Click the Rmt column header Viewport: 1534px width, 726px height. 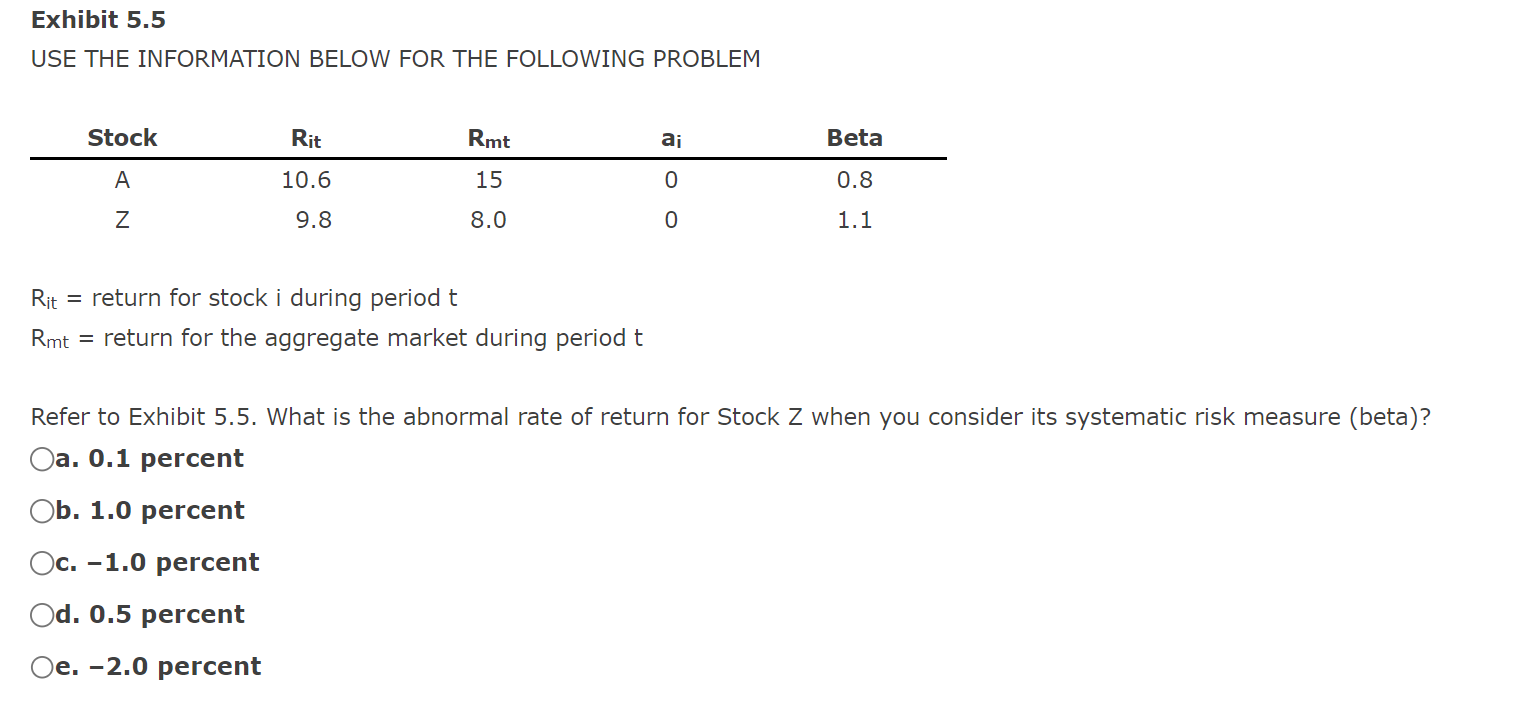[487, 137]
